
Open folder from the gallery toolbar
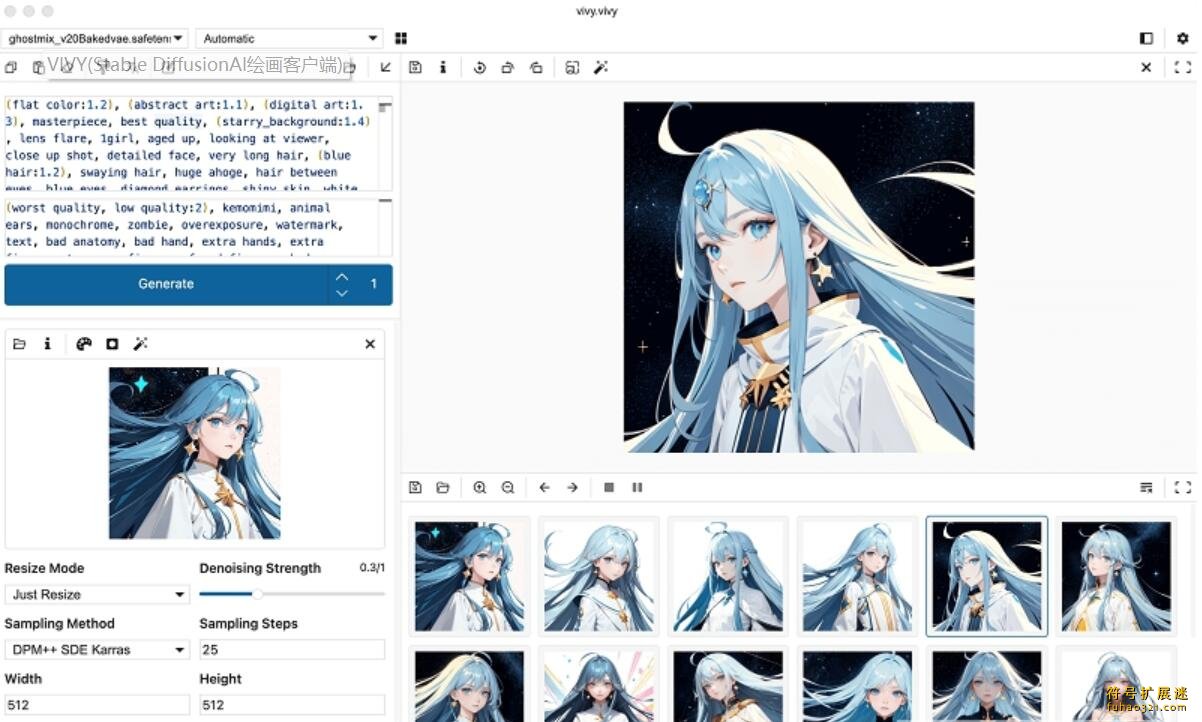pyautogui.click(x=443, y=487)
